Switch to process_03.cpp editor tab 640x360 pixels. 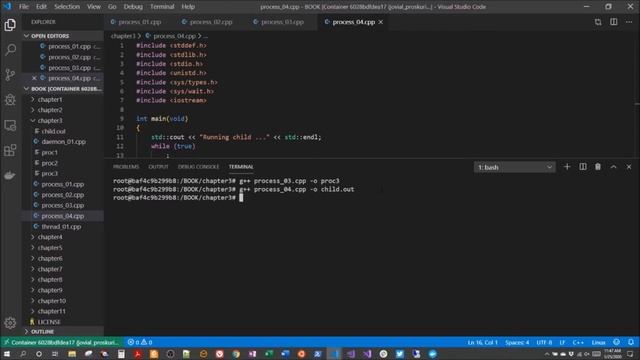(x=282, y=22)
